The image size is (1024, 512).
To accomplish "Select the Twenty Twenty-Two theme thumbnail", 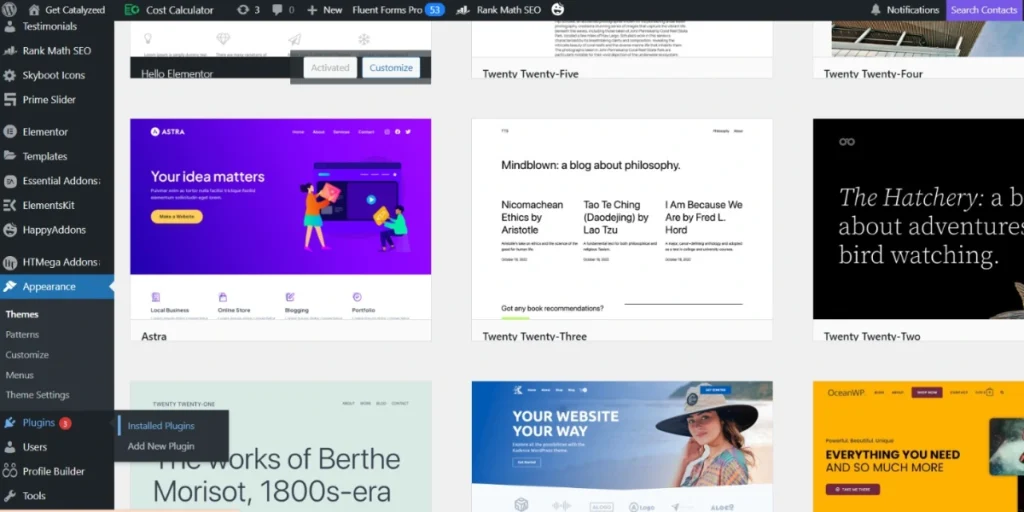I will tap(918, 219).
